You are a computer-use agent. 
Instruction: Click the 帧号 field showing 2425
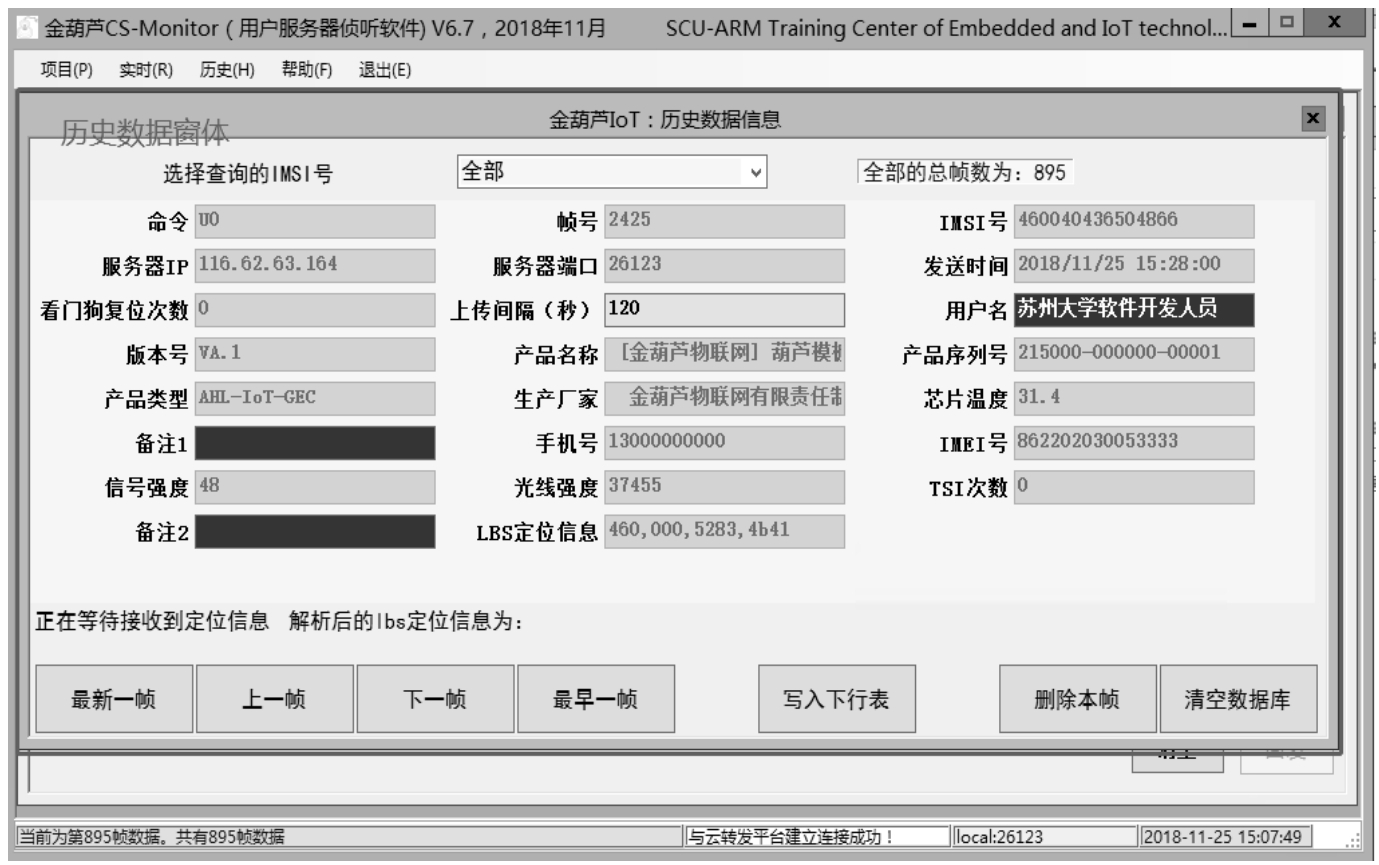[x=725, y=221]
